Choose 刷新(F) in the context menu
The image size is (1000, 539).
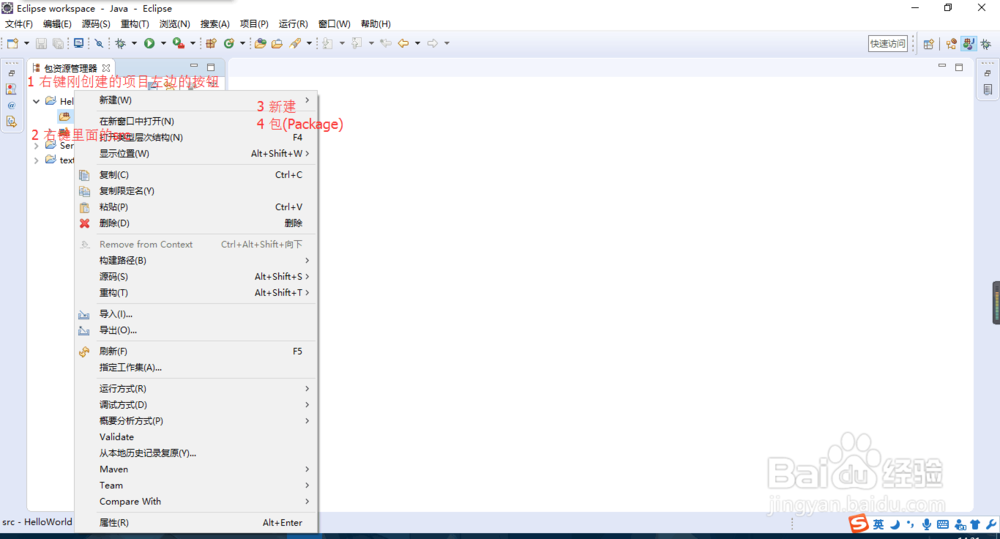pos(196,351)
